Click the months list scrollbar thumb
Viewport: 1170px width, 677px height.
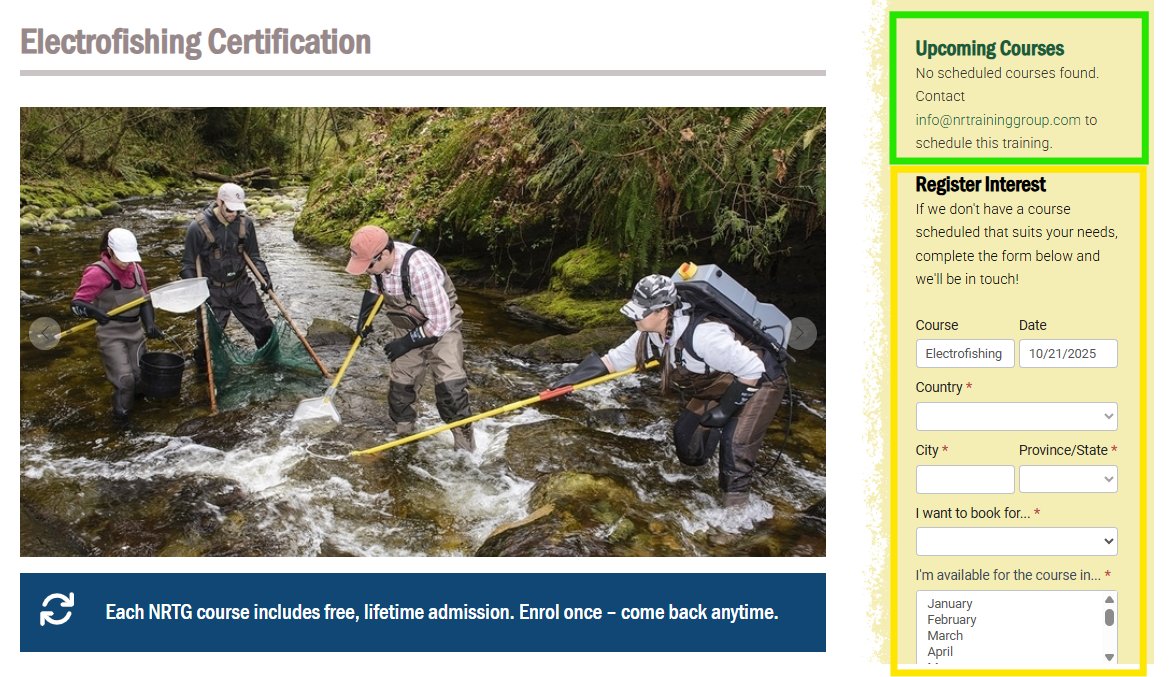pyautogui.click(x=1110, y=617)
